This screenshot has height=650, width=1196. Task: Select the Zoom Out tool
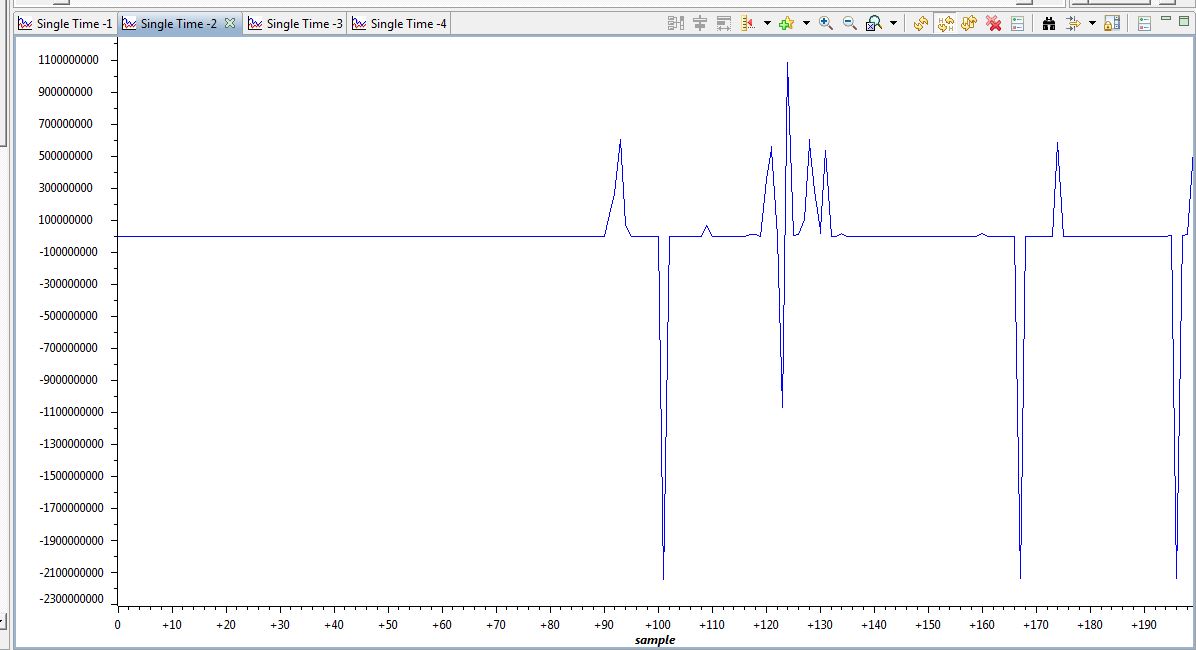849,23
